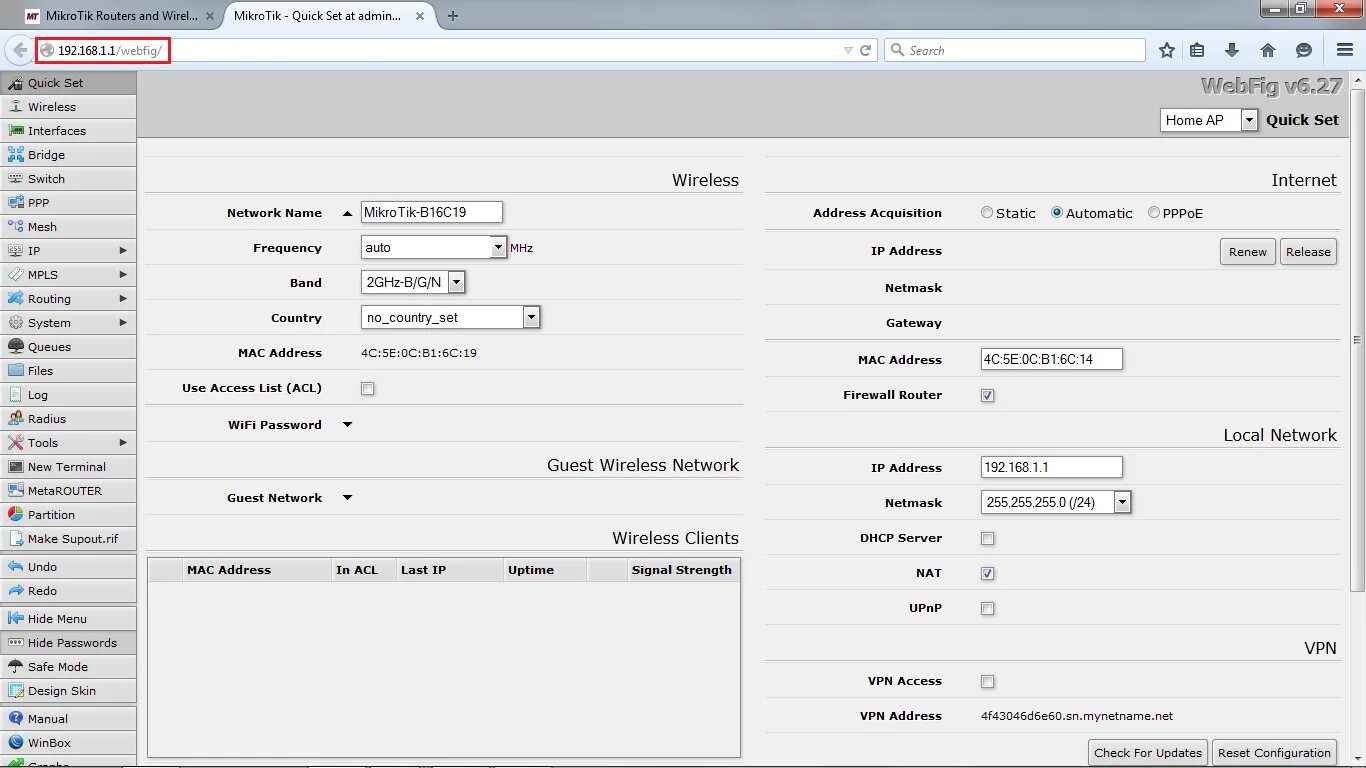1366x768 pixels.
Task: Open the browser hamburger menu
Action: [1345, 50]
